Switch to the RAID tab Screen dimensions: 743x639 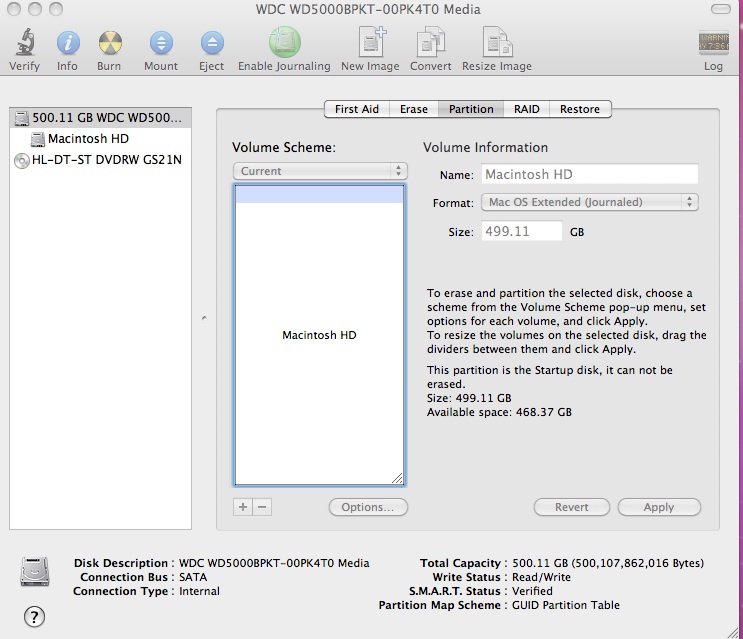pos(526,109)
